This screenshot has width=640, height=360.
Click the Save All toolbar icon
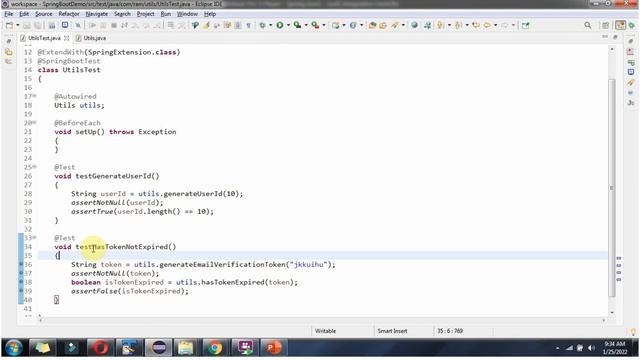pyautogui.click(x=37, y=25)
